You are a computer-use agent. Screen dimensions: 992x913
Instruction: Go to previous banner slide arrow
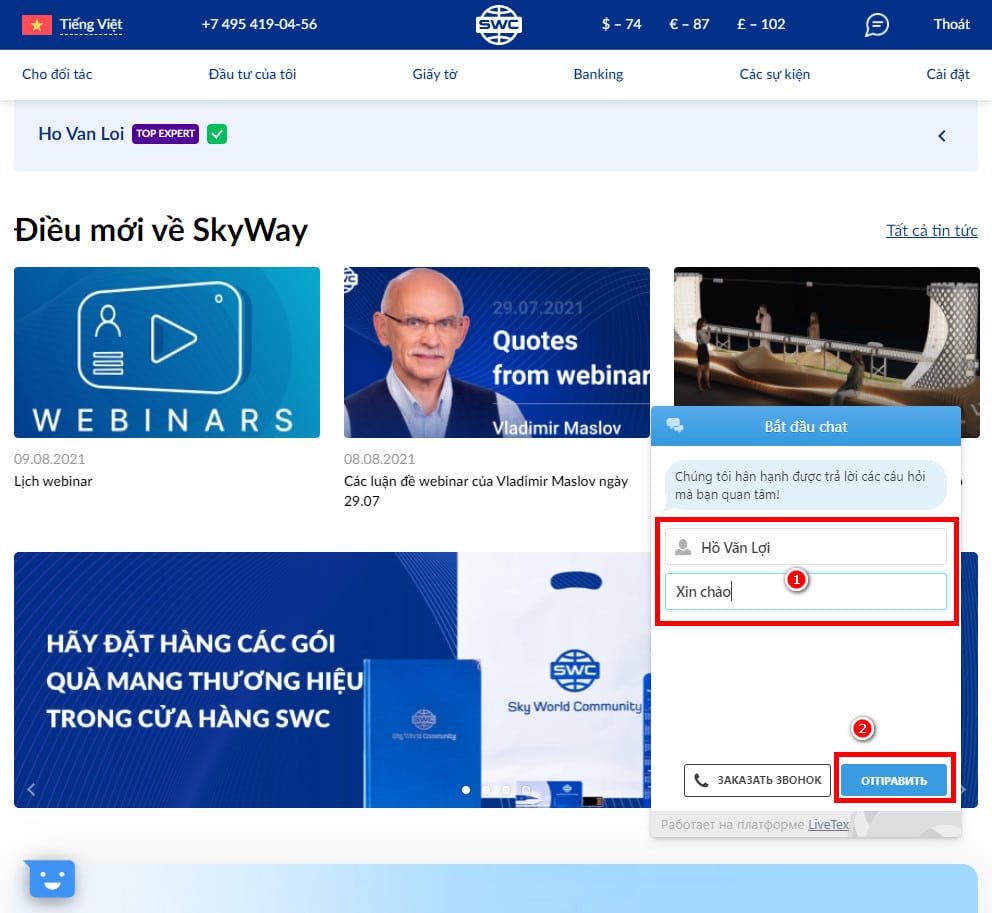[x=32, y=789]
